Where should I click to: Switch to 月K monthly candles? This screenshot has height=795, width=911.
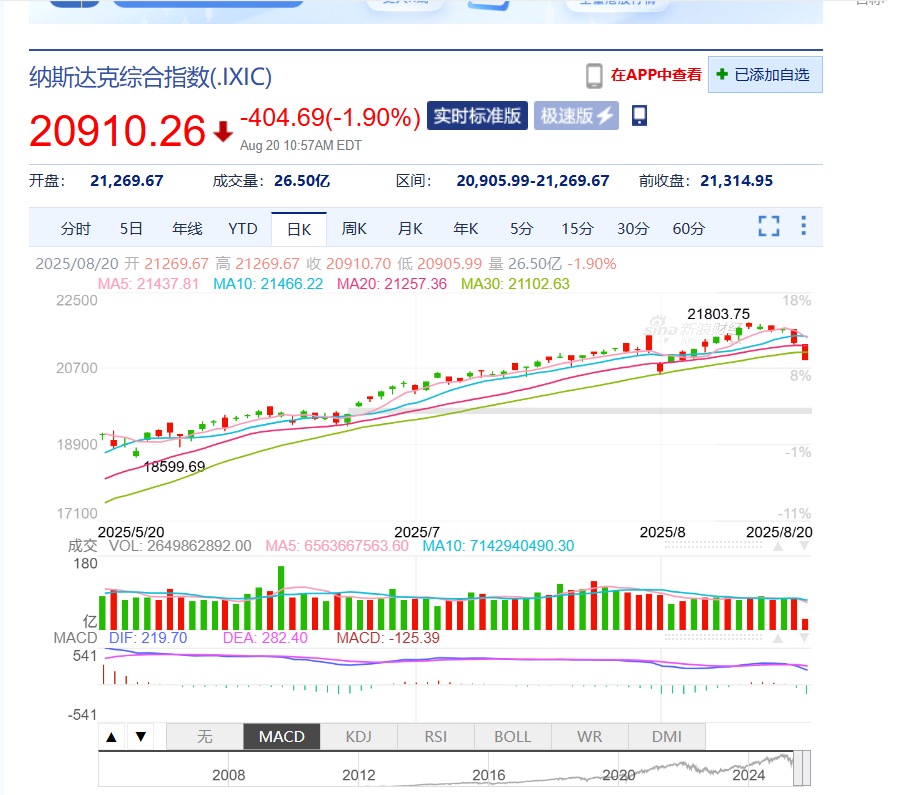coord(410,228)
